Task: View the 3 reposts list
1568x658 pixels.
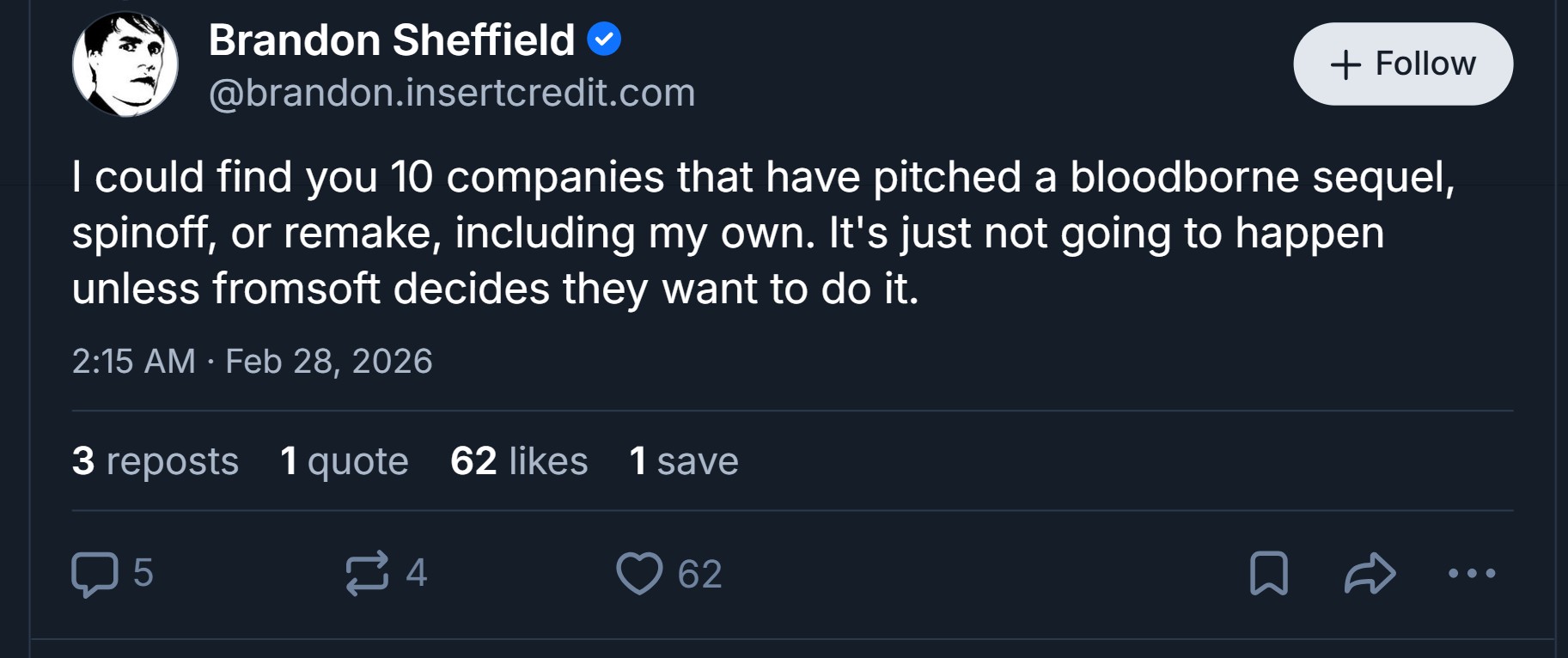Action: [156, 461]
